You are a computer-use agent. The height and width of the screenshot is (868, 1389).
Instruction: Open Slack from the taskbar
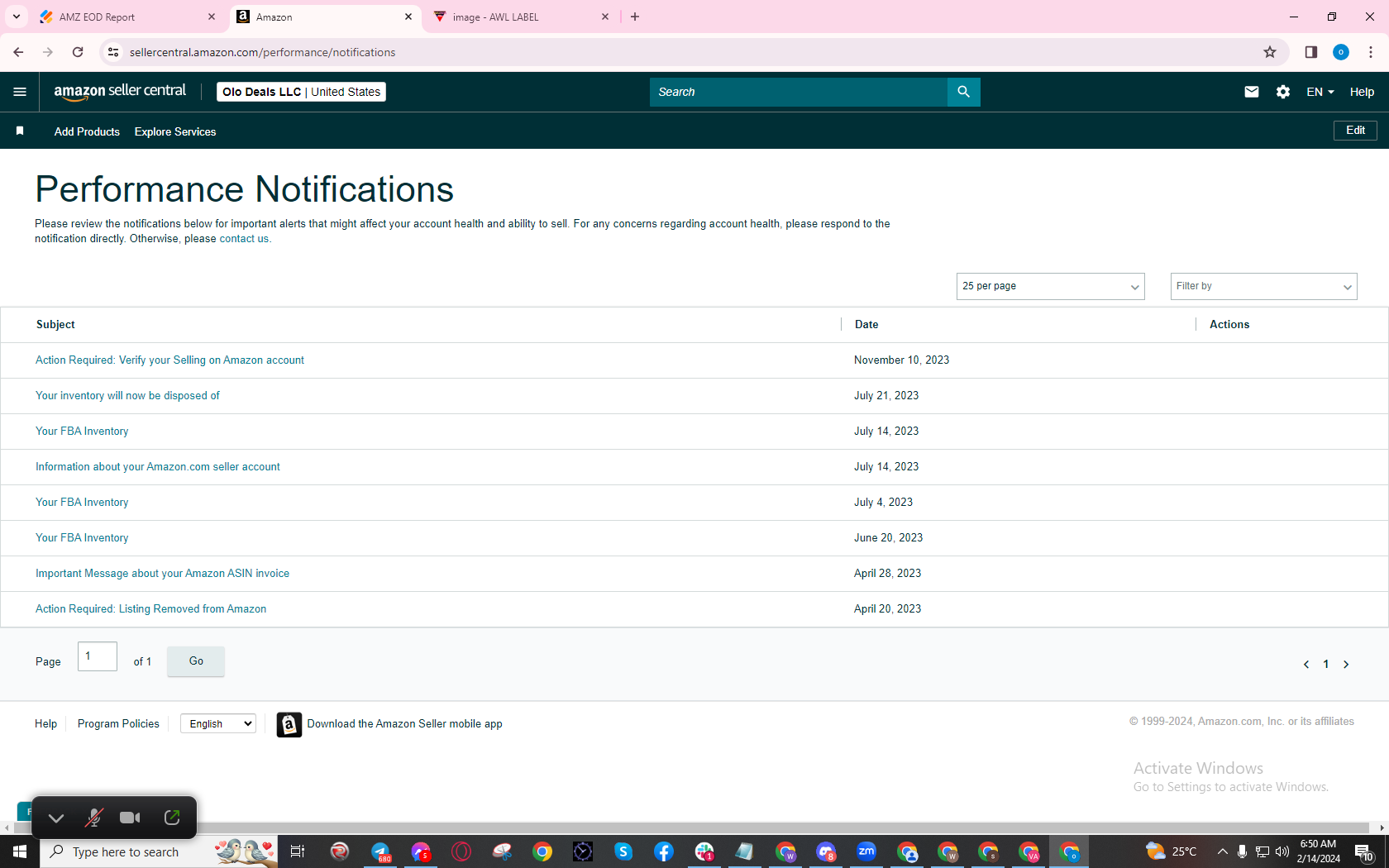point(704,851)
